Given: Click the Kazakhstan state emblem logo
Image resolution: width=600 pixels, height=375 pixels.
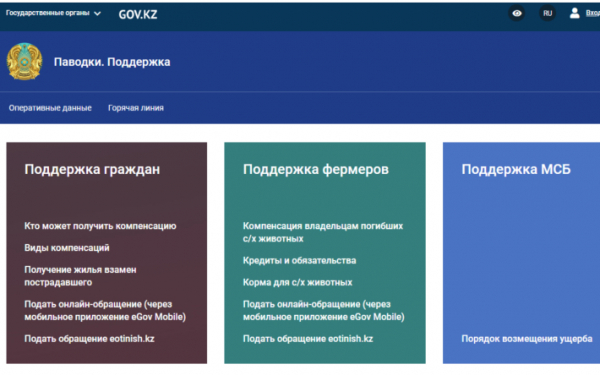Looking at the screenshot, I should point(24,61).
